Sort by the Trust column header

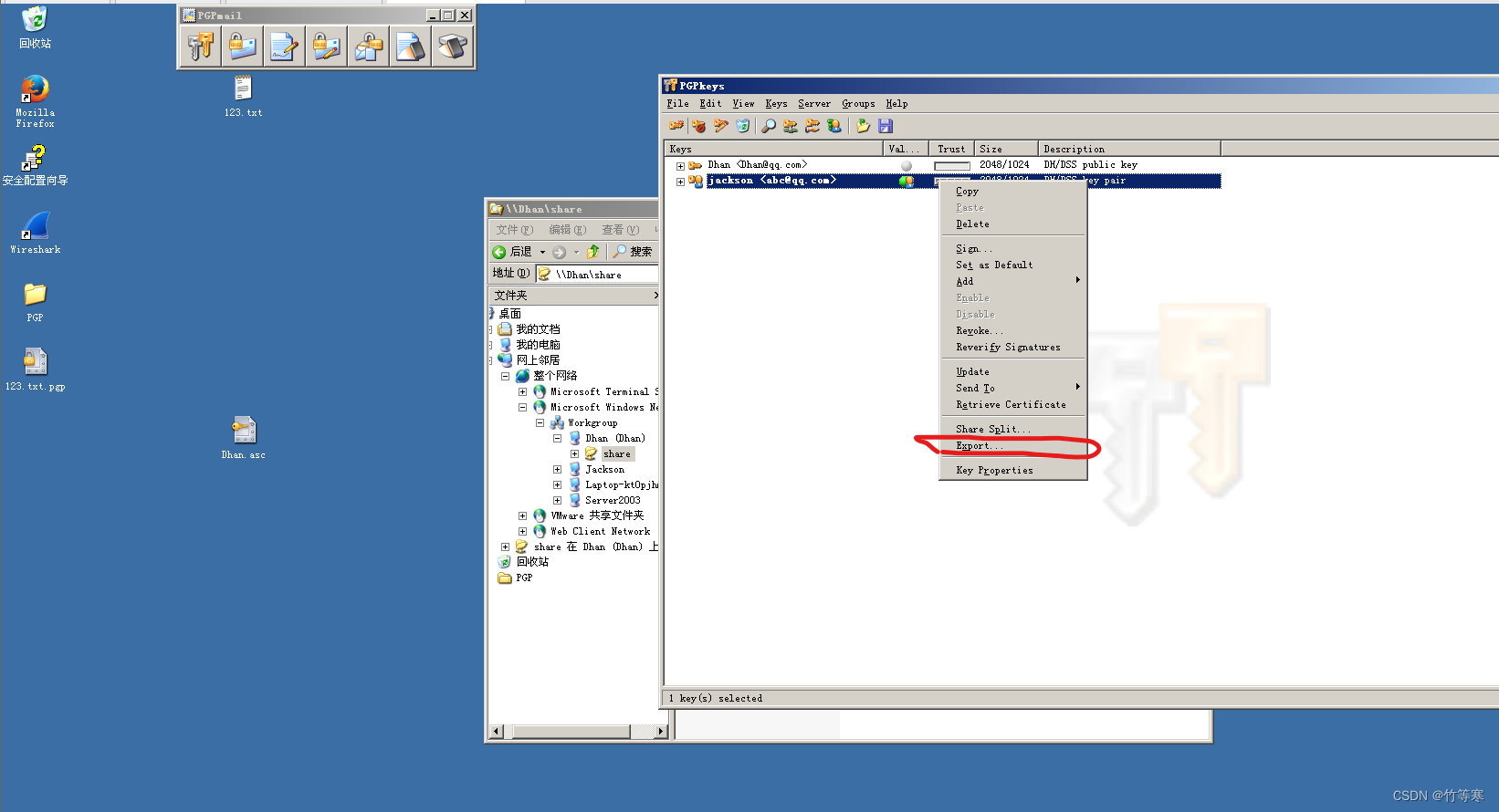951,149
